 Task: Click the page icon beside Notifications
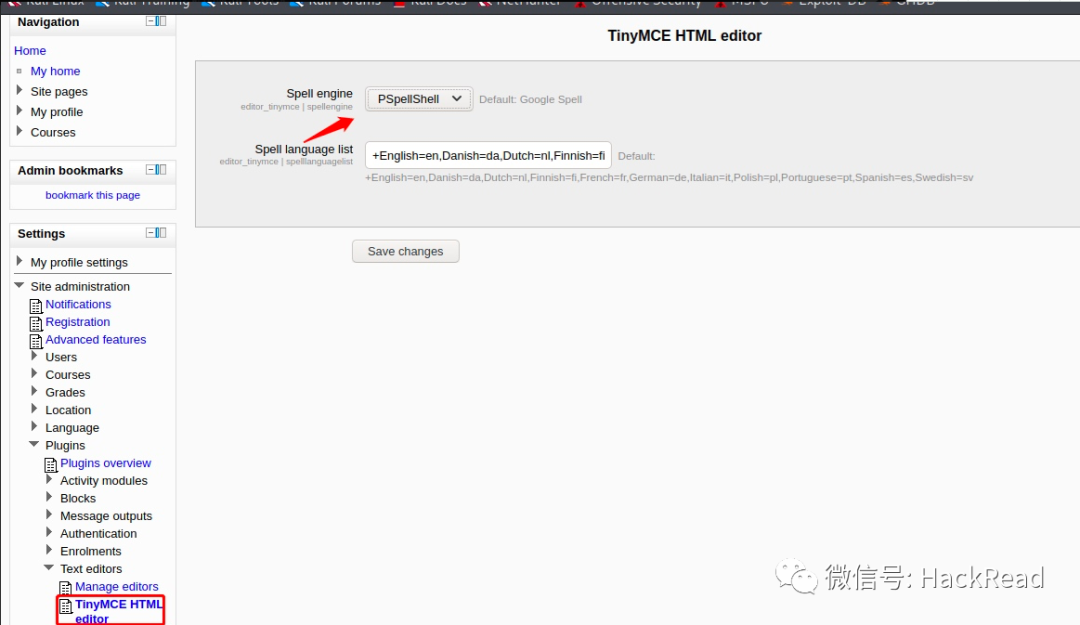[36, 305]
